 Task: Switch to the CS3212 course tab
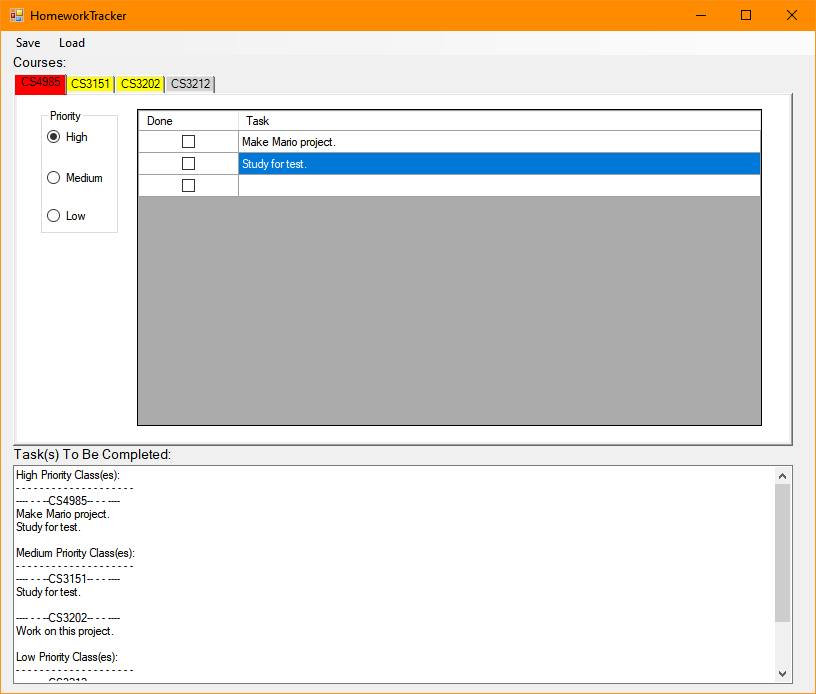point(190,84)
